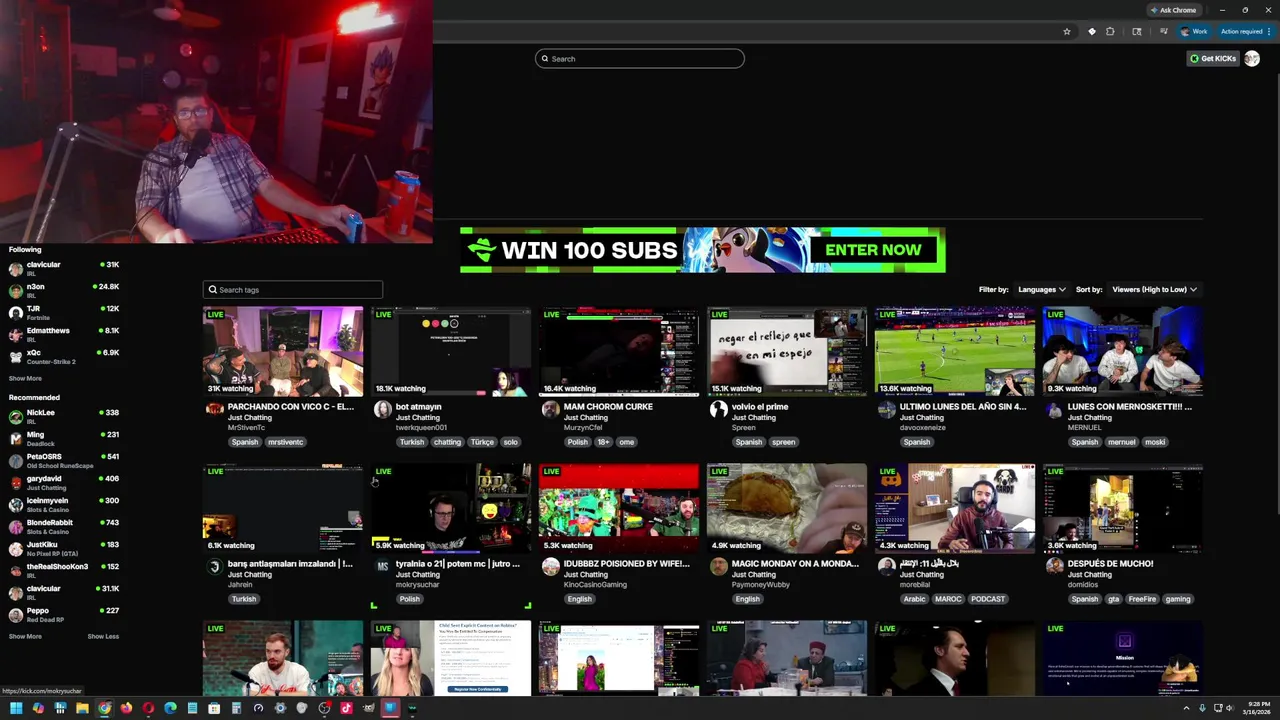Click the Spreen streamer avatar icon
The image size is (1280, 720).
(x=718, y=409)
